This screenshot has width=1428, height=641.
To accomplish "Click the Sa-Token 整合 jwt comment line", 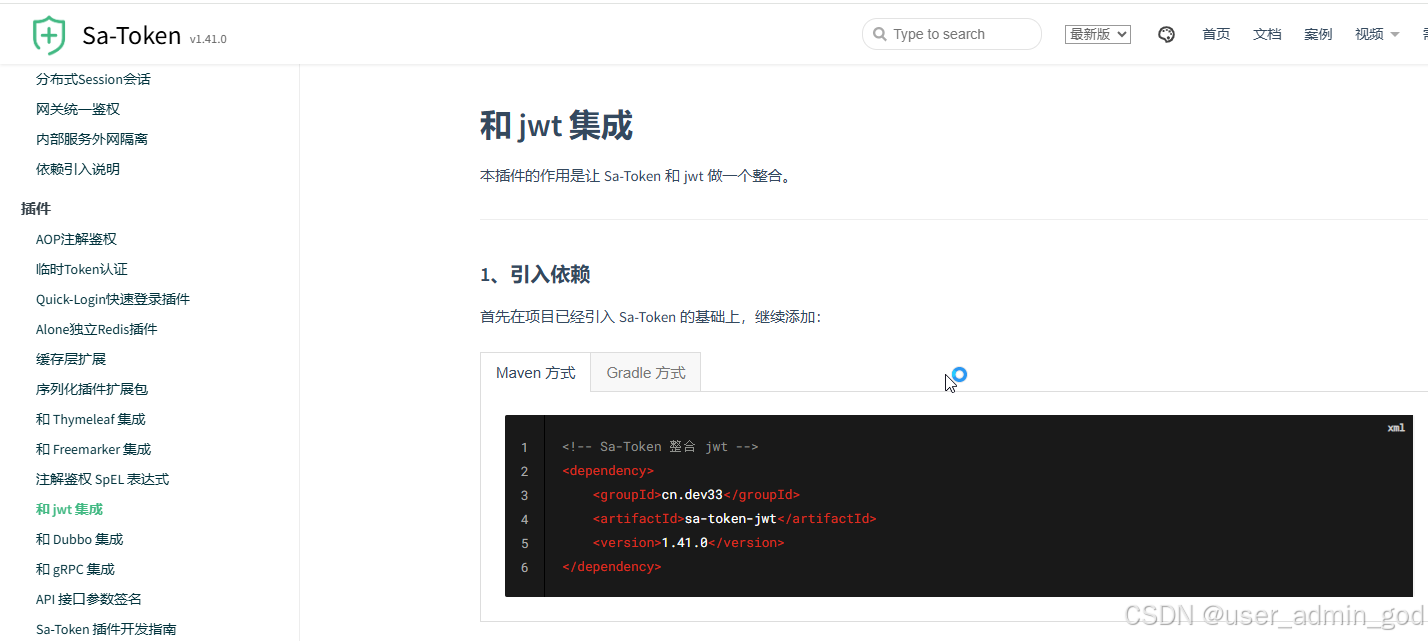I will coord(660,447).
